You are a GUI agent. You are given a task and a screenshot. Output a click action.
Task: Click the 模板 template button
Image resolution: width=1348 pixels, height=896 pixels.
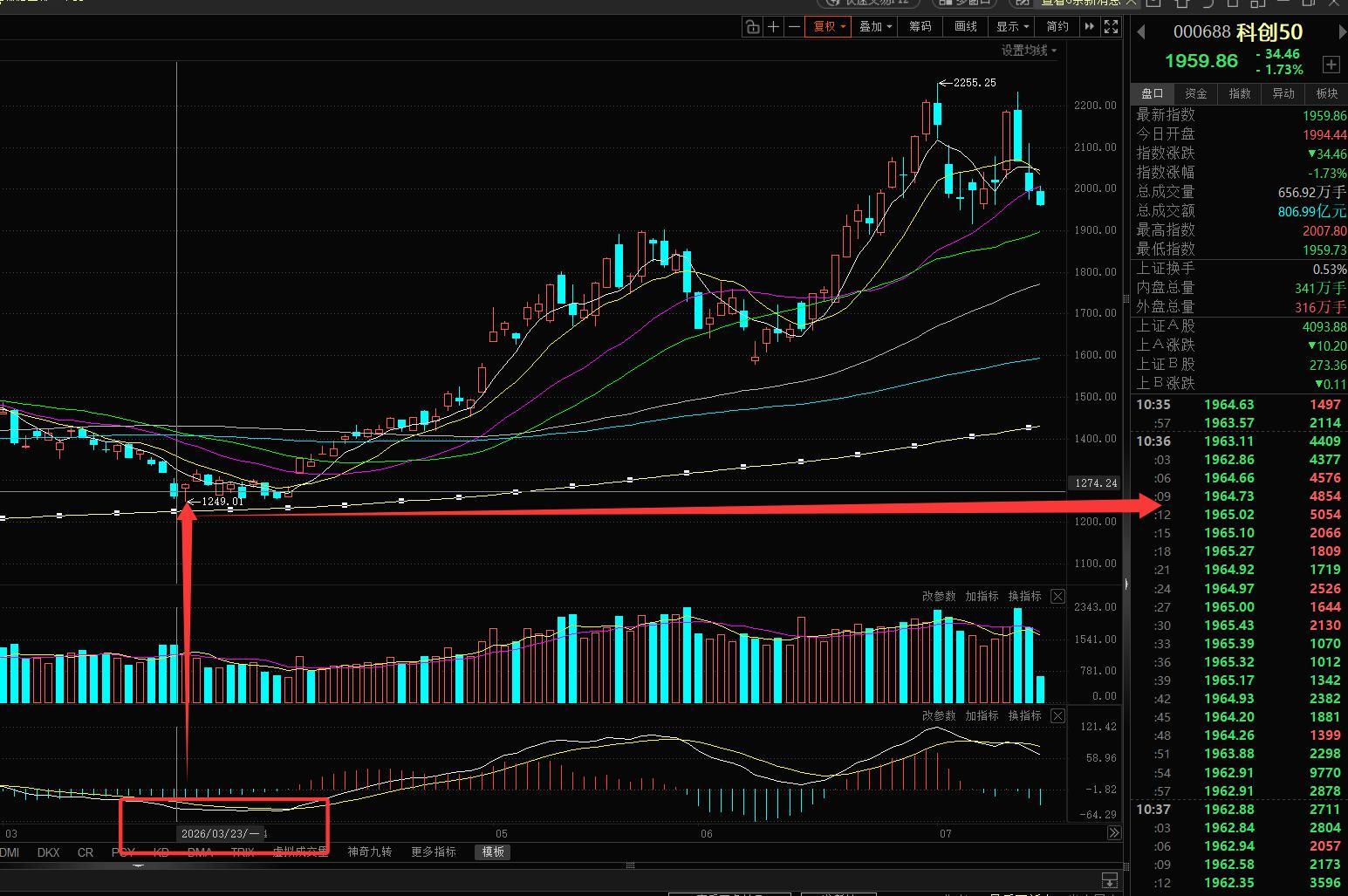493,852
